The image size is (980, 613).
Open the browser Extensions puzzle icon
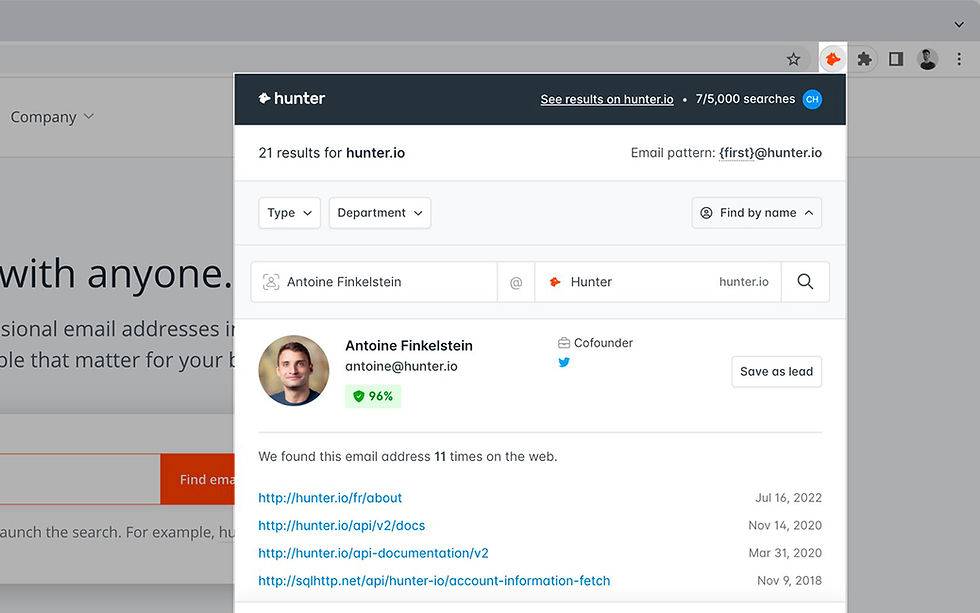click(864, 58)
